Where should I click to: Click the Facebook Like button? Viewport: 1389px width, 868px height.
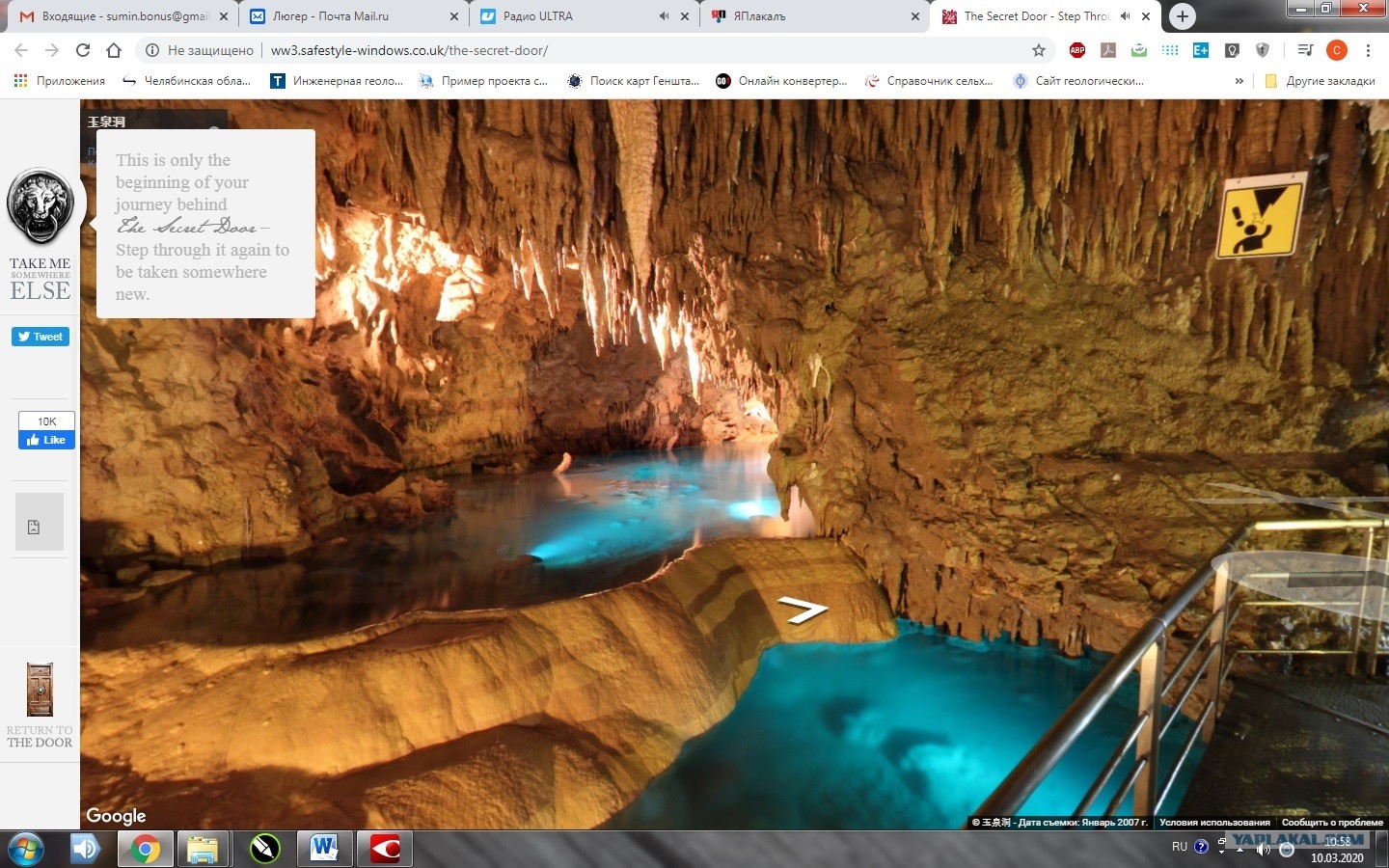point(46,440)
